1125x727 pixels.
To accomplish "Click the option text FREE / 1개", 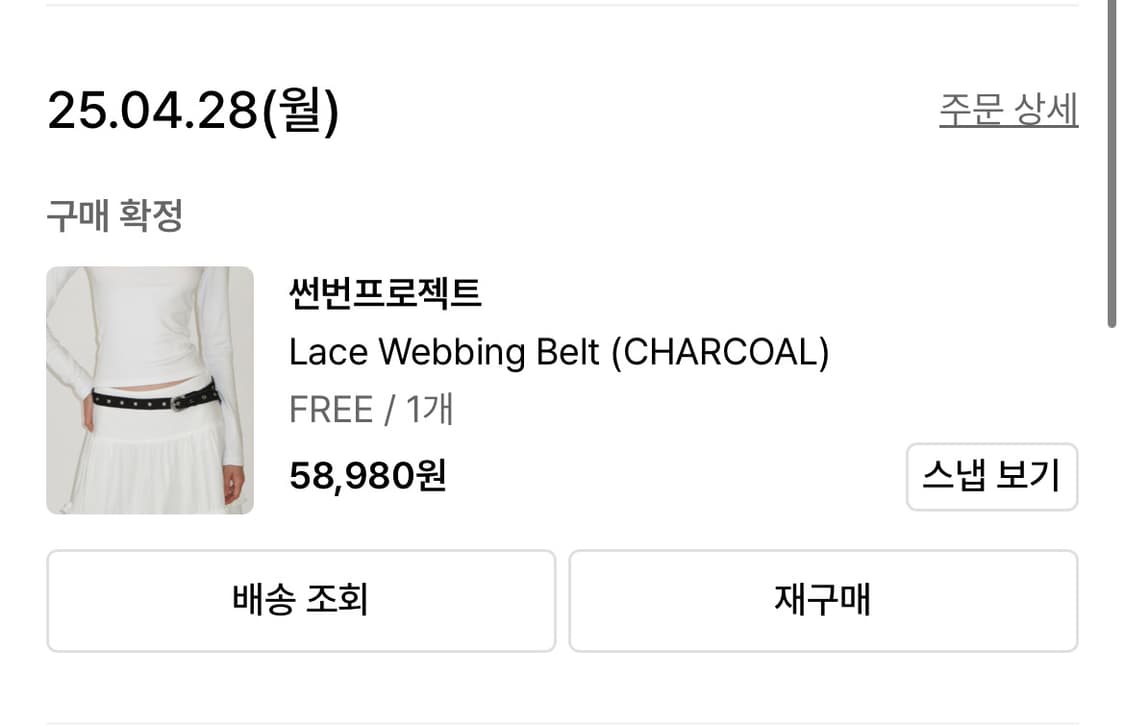I will click(370, 408).
